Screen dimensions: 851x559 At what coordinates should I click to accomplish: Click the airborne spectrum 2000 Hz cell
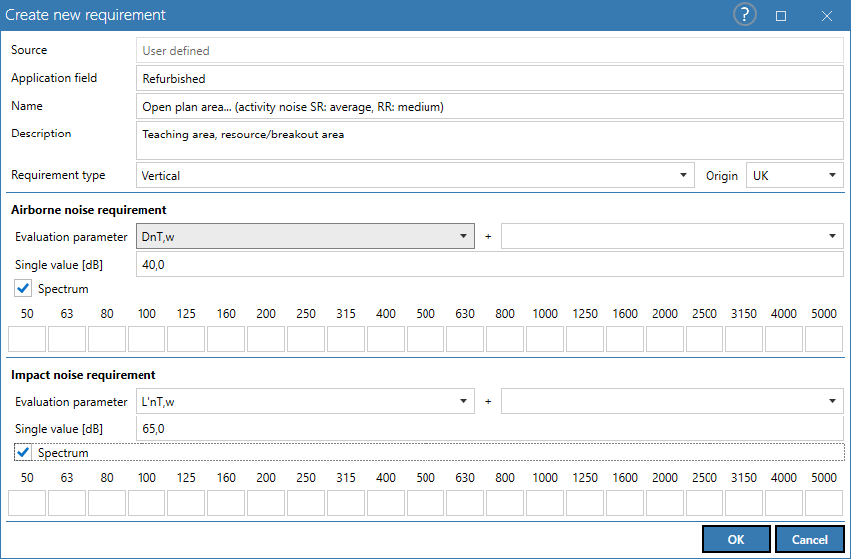pos(665,339)
